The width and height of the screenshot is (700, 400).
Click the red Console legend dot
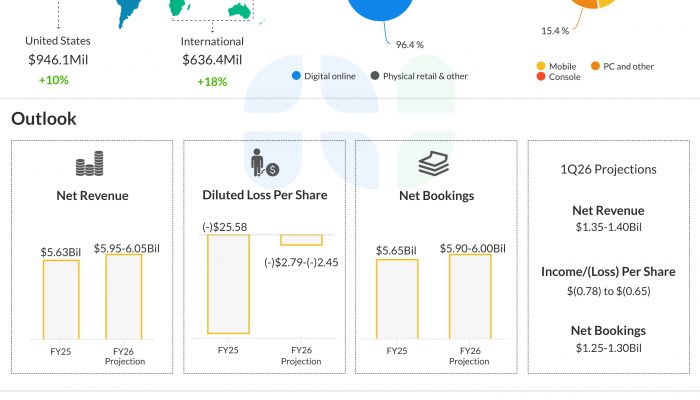click(541, 77)
